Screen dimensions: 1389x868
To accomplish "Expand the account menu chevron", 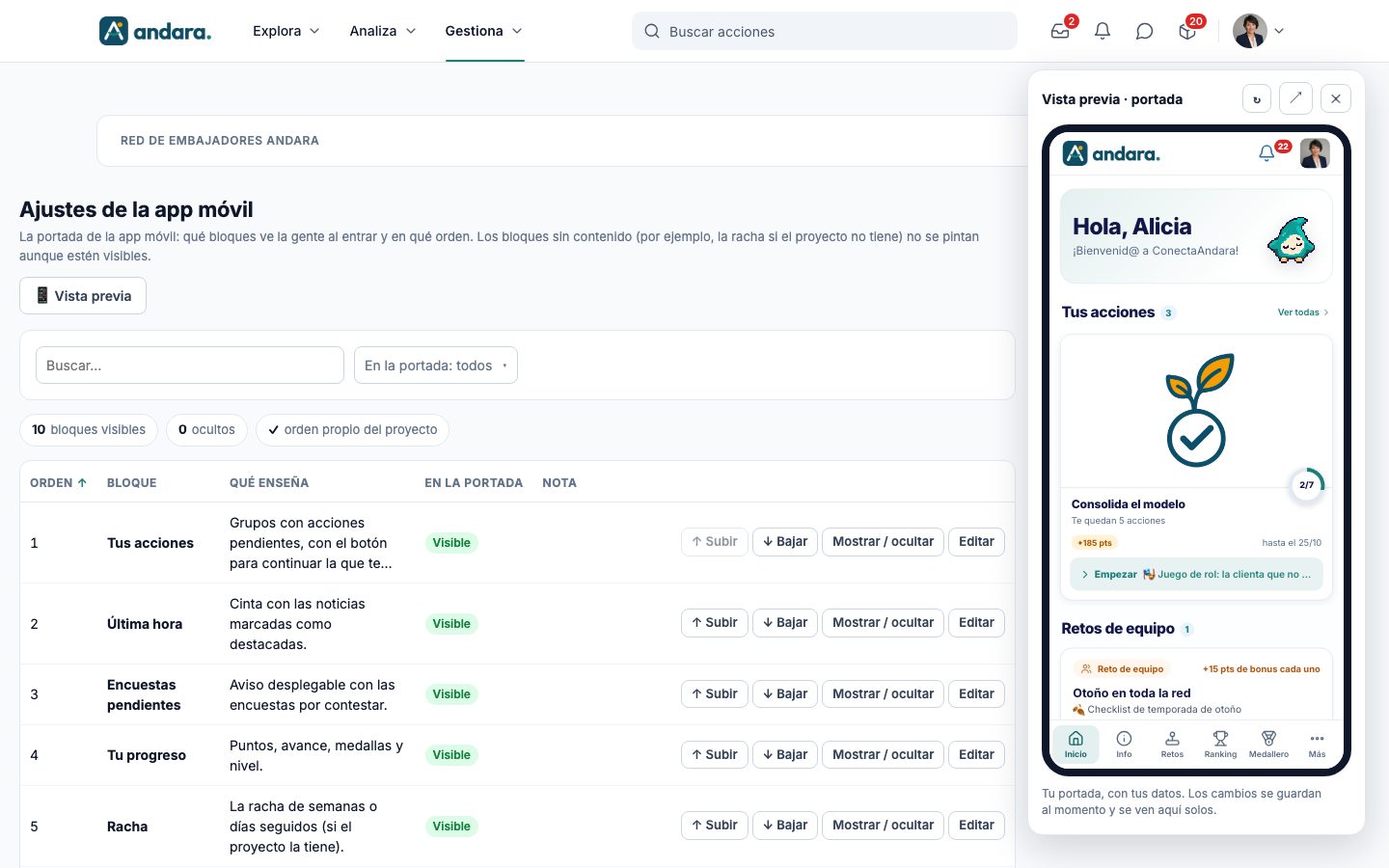I will pos(1279,31).
